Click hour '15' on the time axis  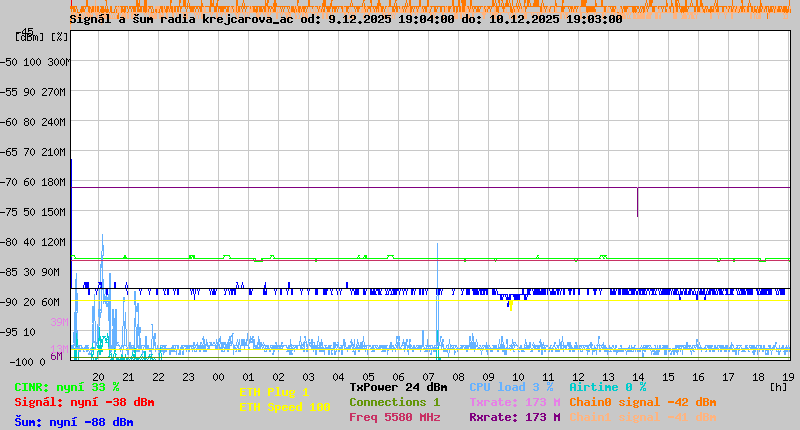[x=668, y=377]
